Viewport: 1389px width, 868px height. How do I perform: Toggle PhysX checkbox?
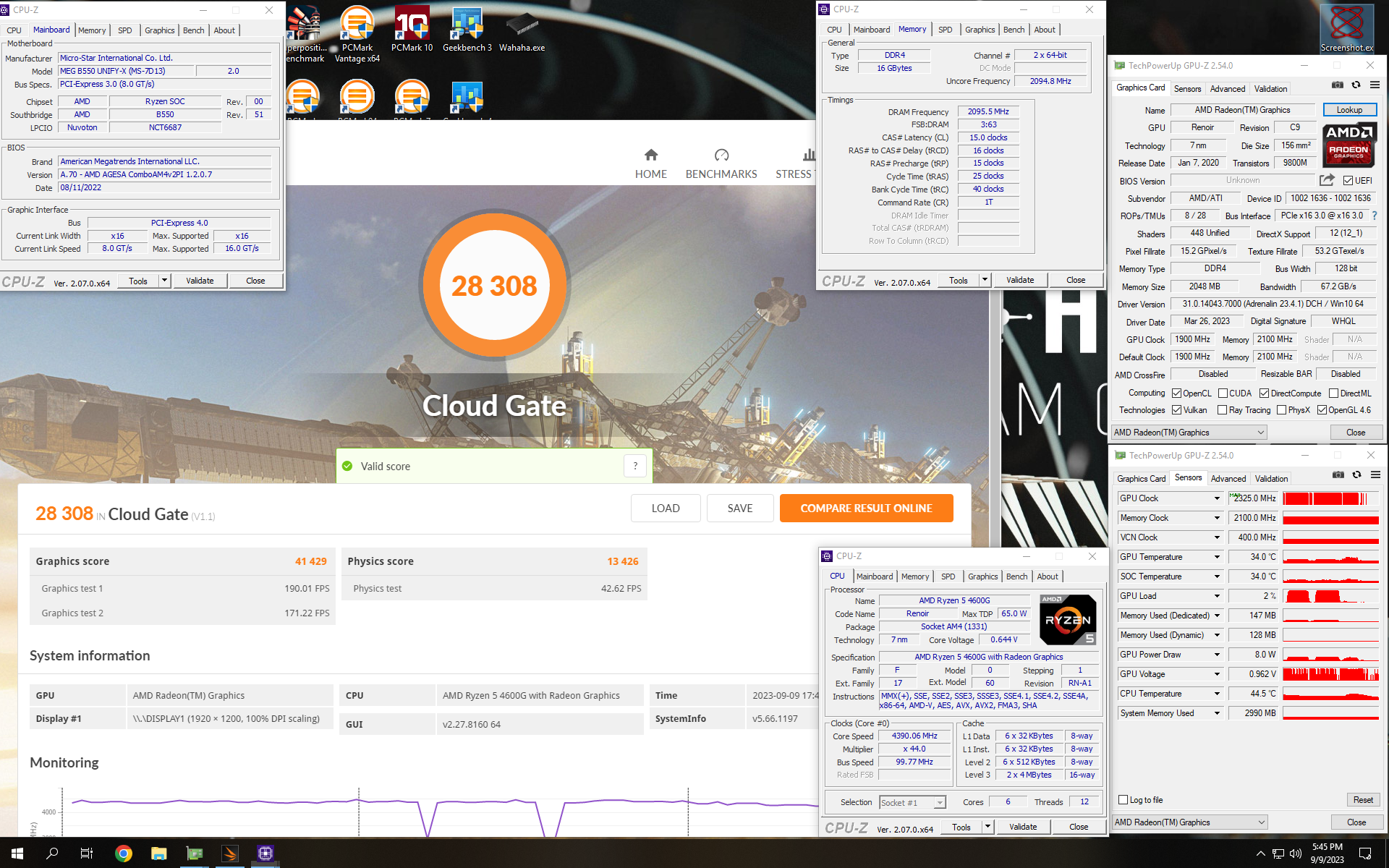click(x=1281, y=410)
